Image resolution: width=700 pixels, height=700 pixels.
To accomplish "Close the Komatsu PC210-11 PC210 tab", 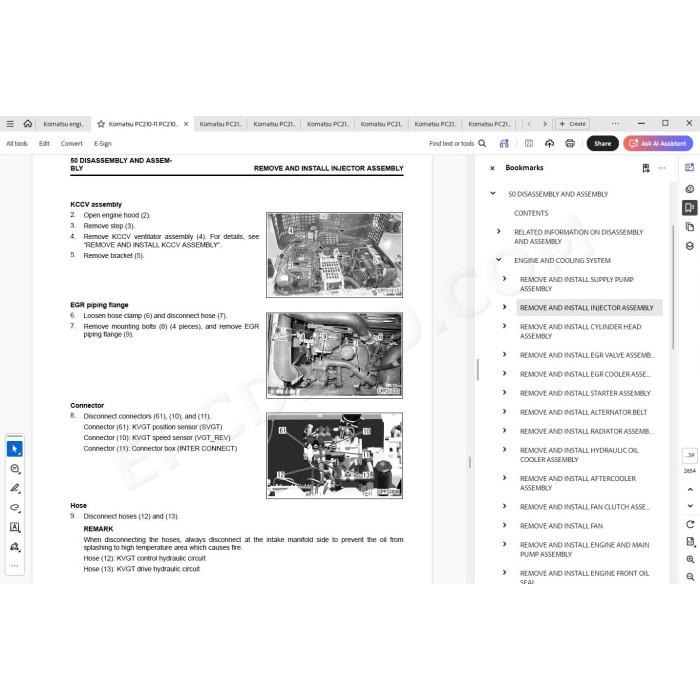I will (186, 124).
